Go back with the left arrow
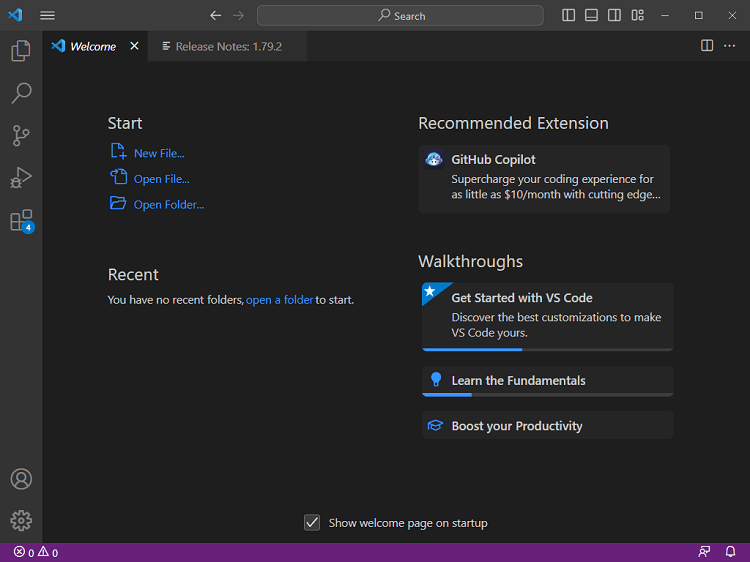Image resolution: width=750 pixels, height=562 pixels. pyautogui.click(x=215, y=15)
